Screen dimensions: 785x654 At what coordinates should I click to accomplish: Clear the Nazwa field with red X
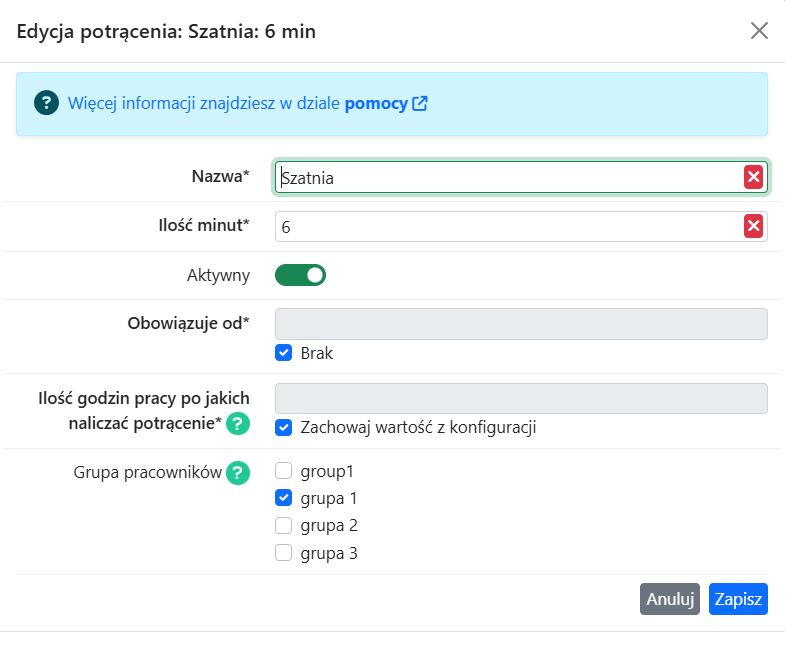[x=753, y=177]
